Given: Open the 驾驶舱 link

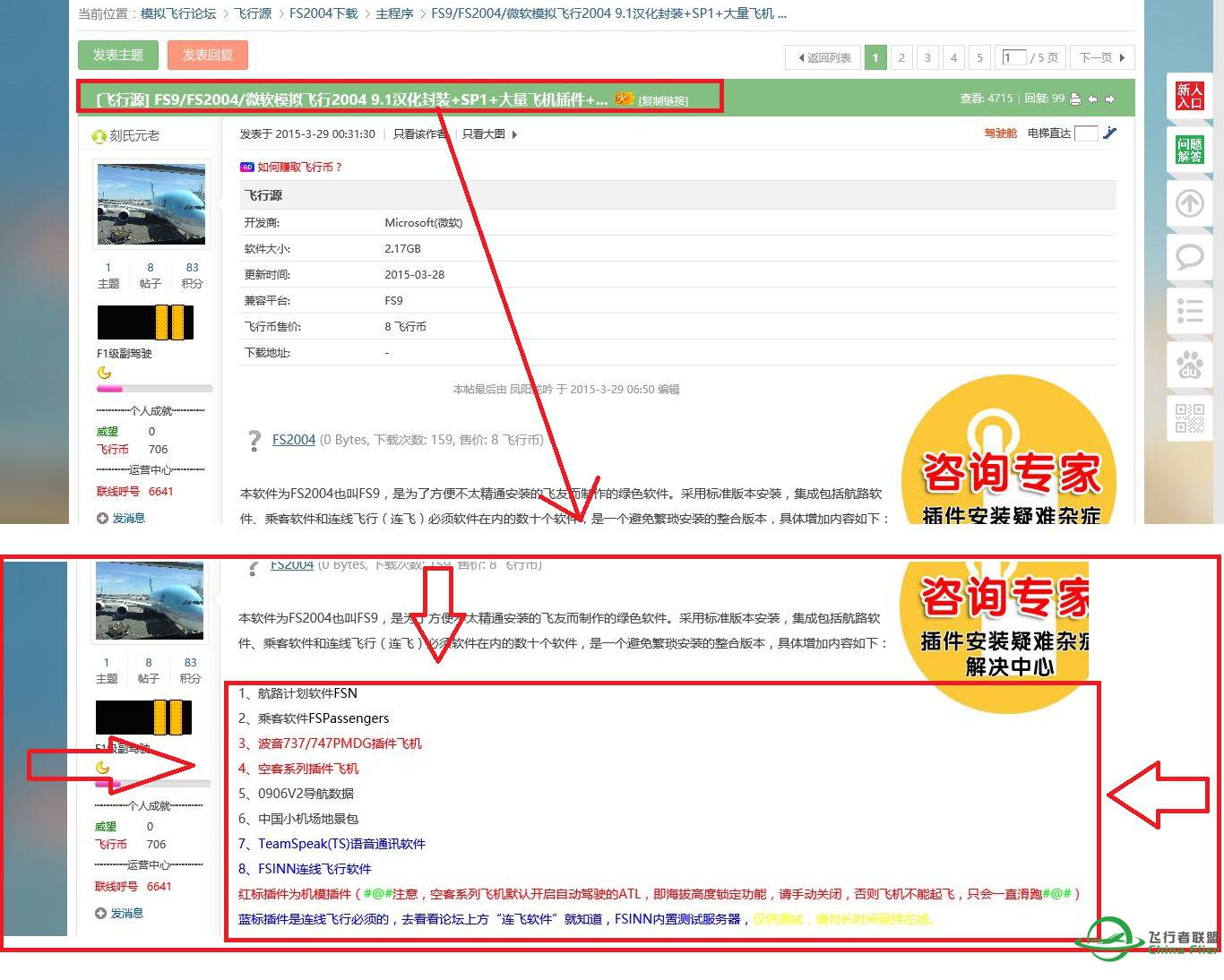Looking at the screenshot, I should point(1000,133).
